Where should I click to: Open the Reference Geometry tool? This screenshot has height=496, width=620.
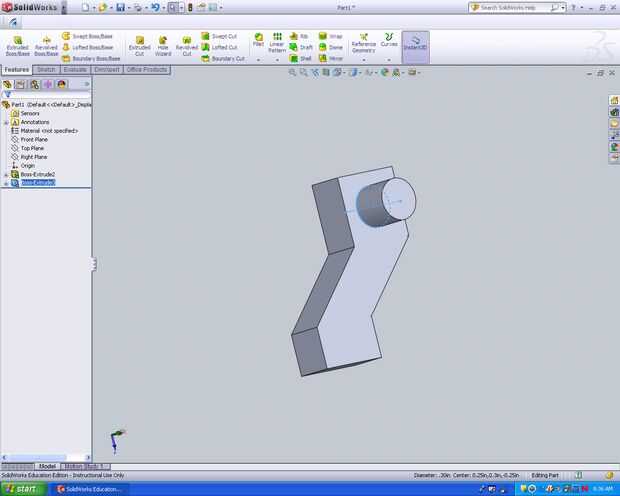point(364,43)
